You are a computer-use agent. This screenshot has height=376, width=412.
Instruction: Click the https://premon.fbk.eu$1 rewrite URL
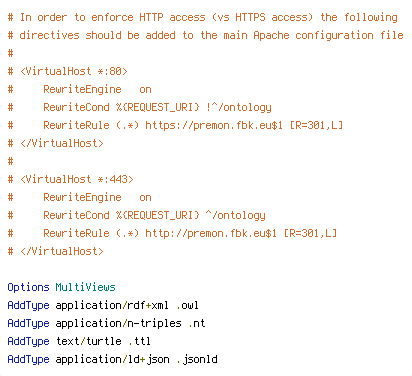[214, 125]
